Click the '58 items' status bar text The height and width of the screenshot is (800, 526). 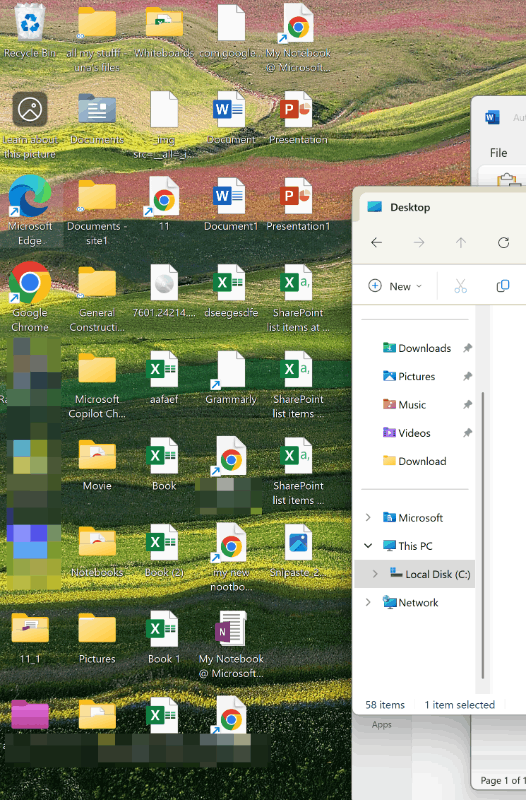(x=385, y=705)
